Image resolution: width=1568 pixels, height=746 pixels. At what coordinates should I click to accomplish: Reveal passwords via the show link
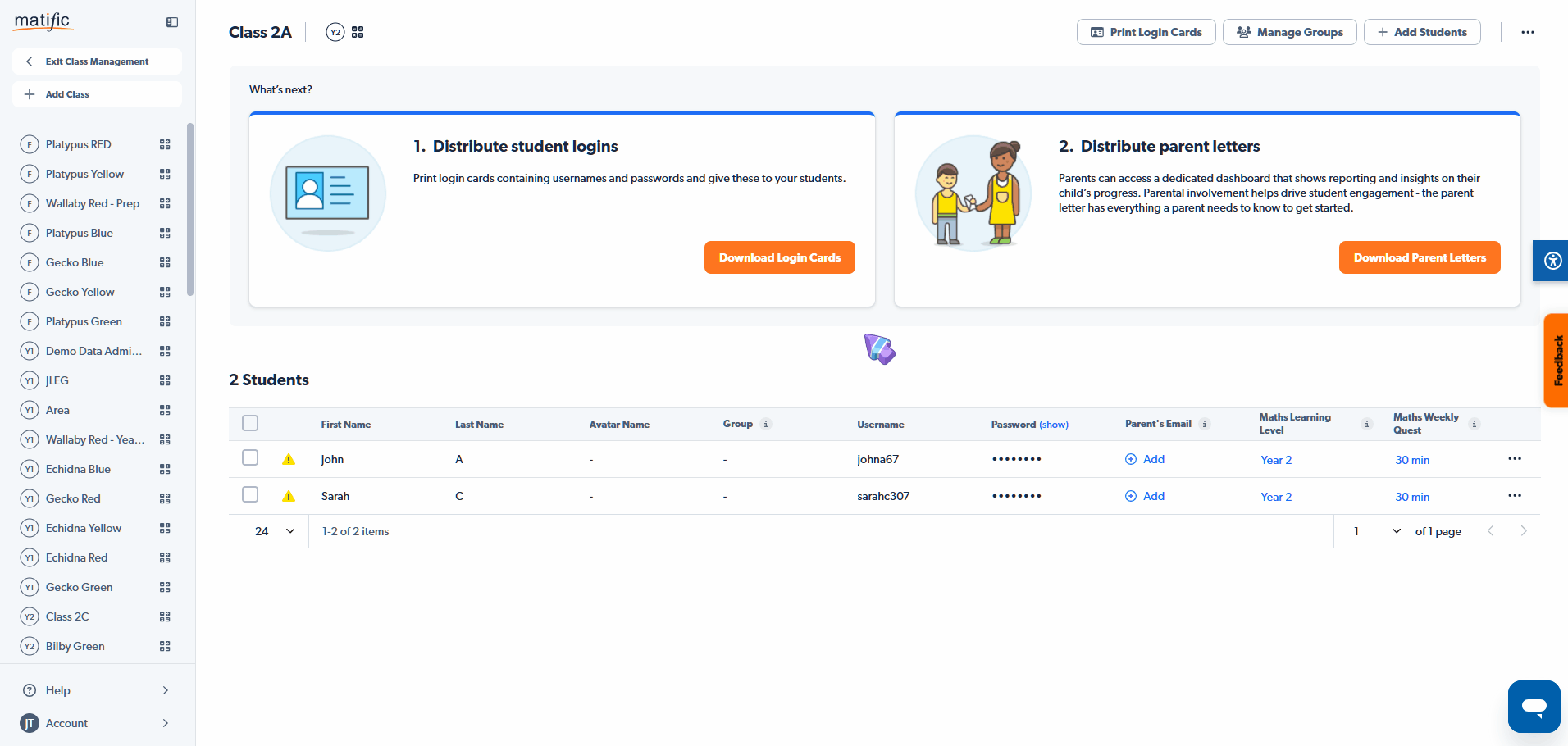tap(1053, 424)
